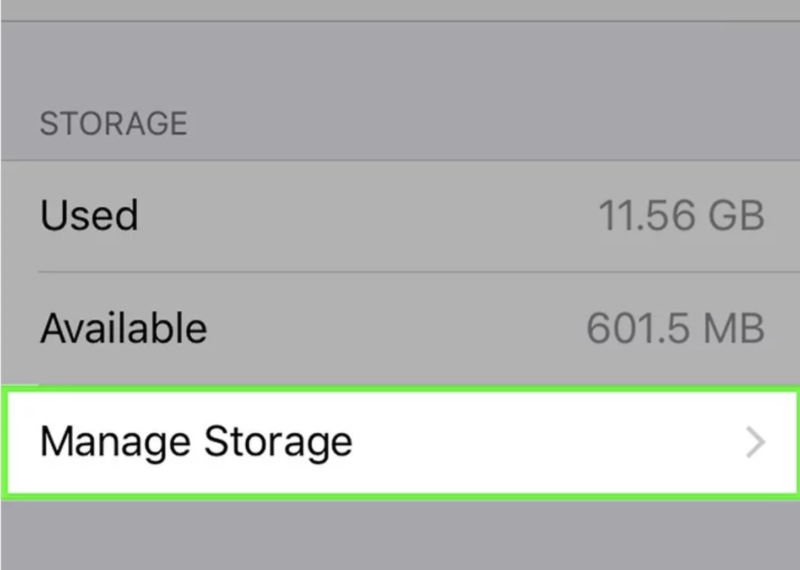Click the GB unit beside 11.56

coord(742,215)
